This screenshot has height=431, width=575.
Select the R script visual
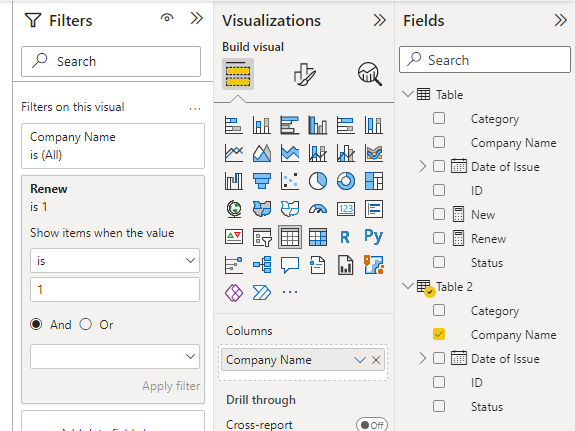346,237
